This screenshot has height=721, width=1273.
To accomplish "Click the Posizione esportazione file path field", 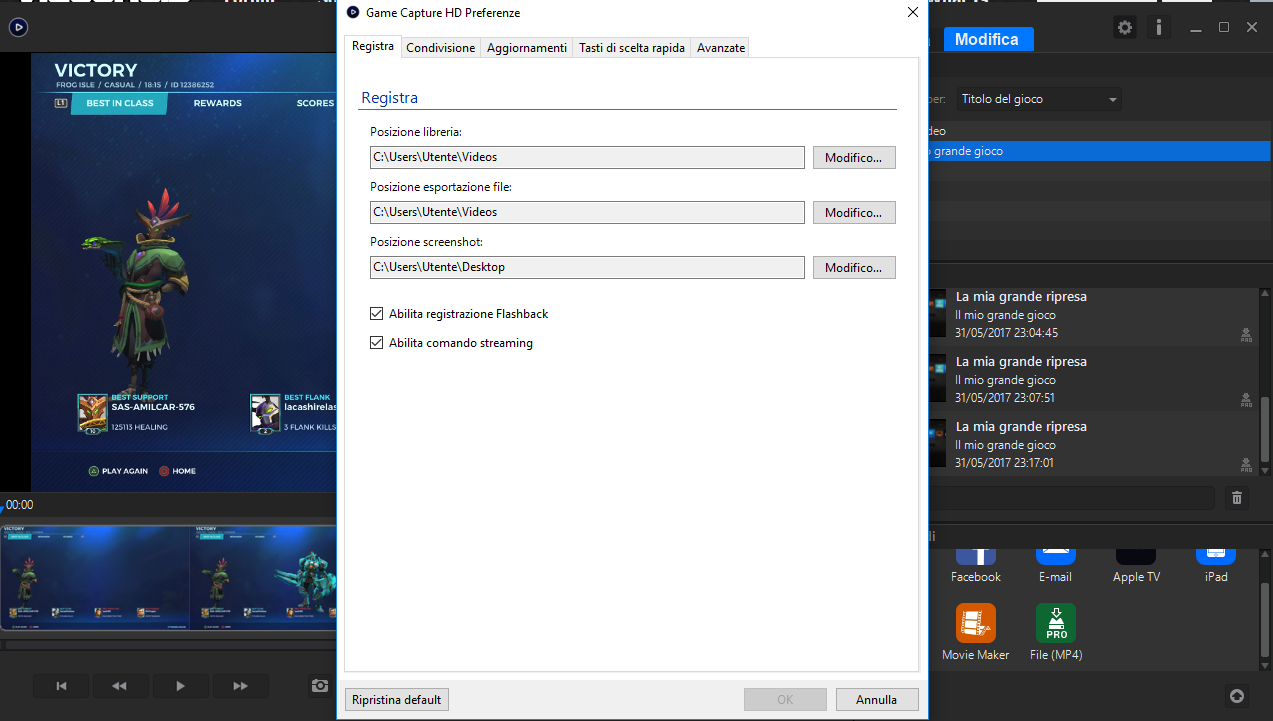I will pyautogui.click(x=587, y=212).
